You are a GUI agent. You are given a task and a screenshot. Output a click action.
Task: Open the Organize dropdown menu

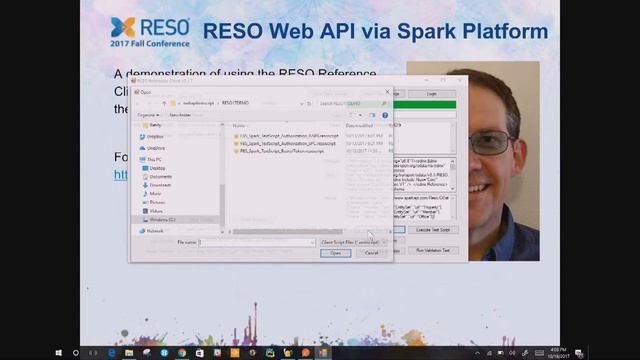[148, 115]
